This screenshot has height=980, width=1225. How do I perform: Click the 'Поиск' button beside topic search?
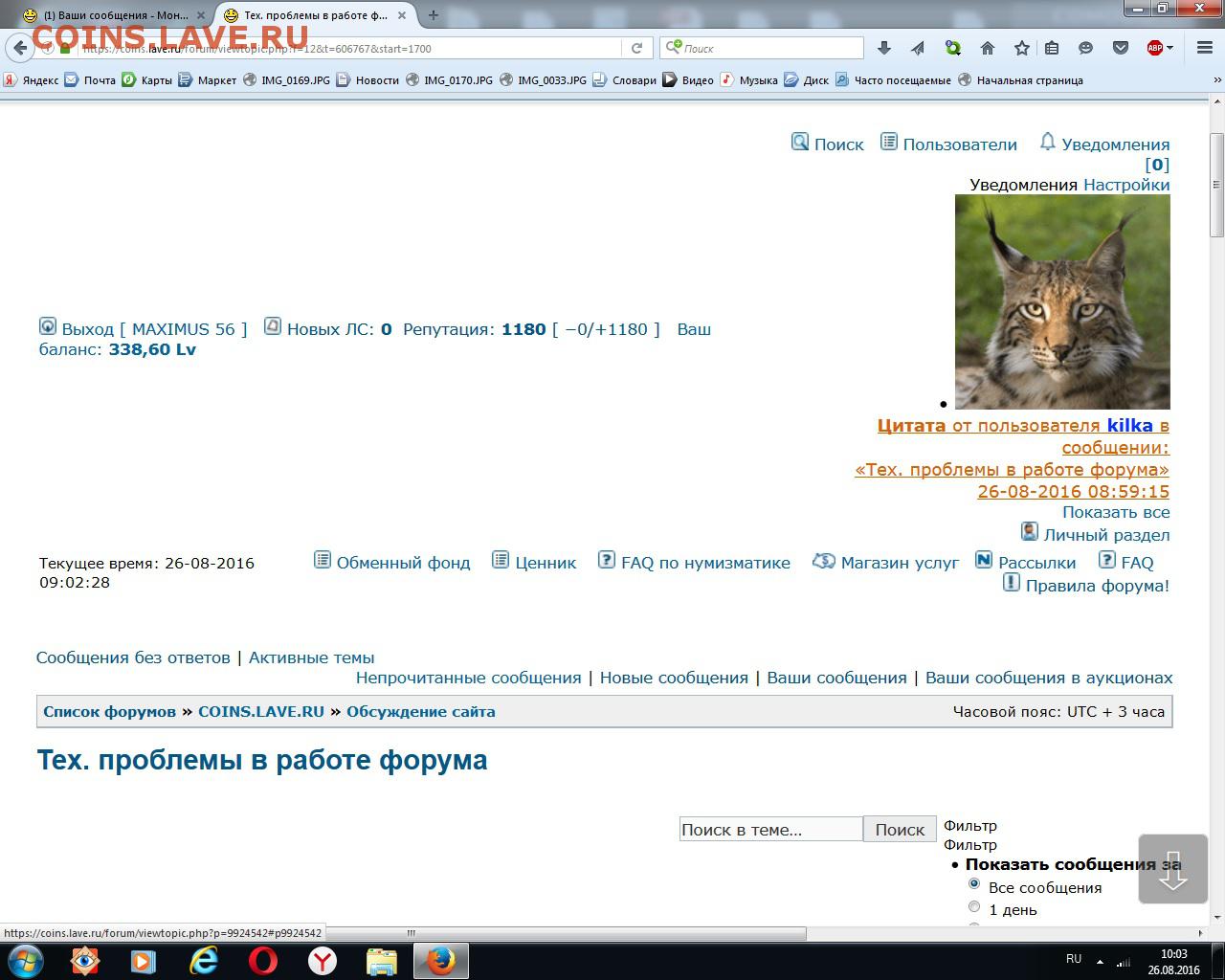click(x=900, y=830)
